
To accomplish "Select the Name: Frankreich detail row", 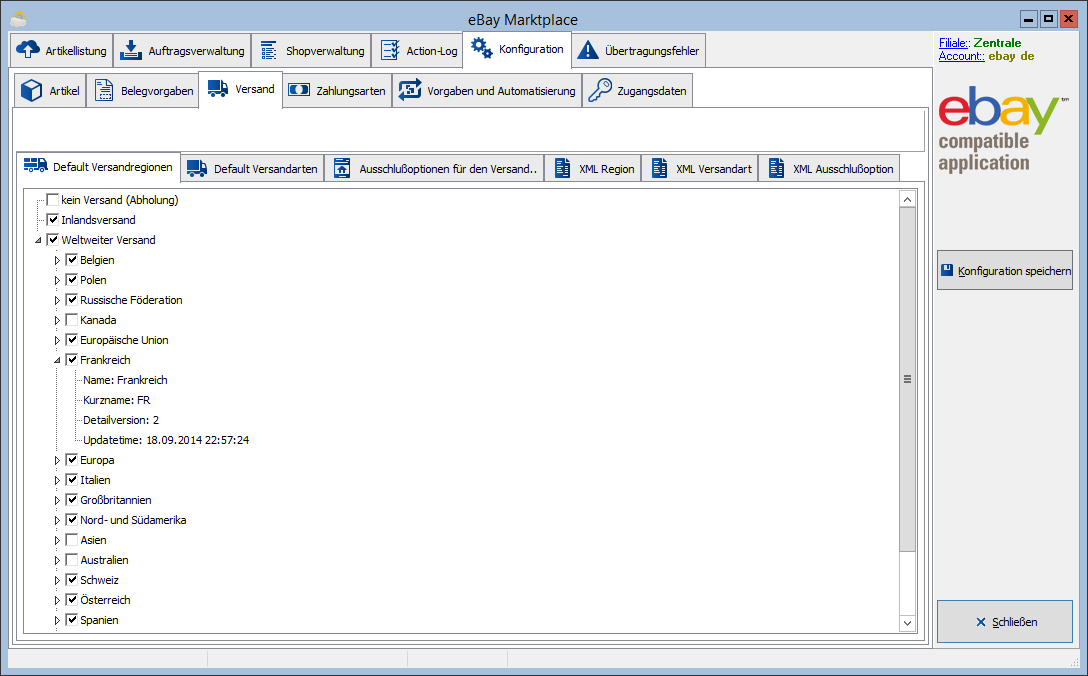I will pyautogui.click(x=125, y=380).
